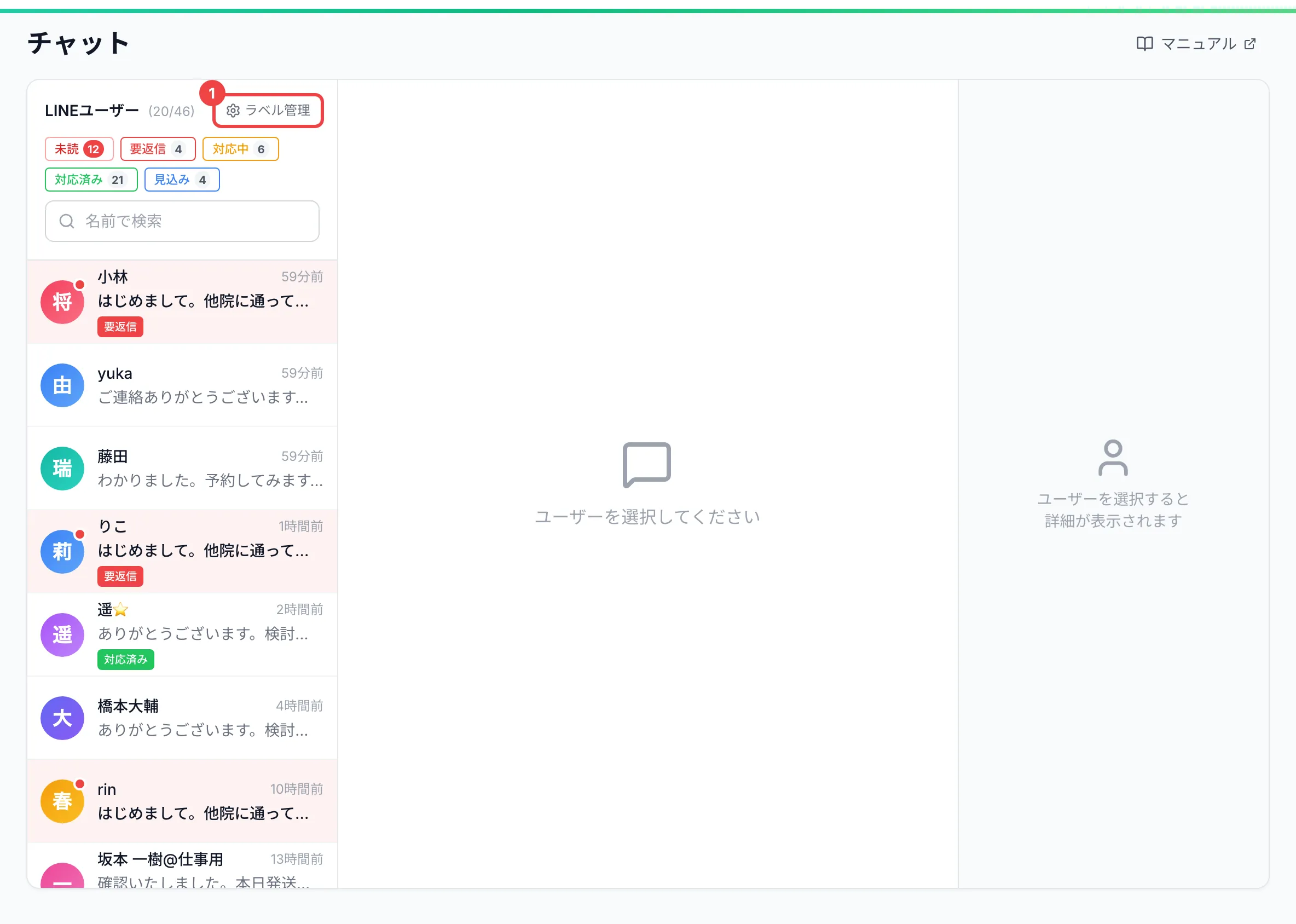Open yuka's avatar 由
The width and height of the screenshot is (1296, 924).
coord(62,386)
